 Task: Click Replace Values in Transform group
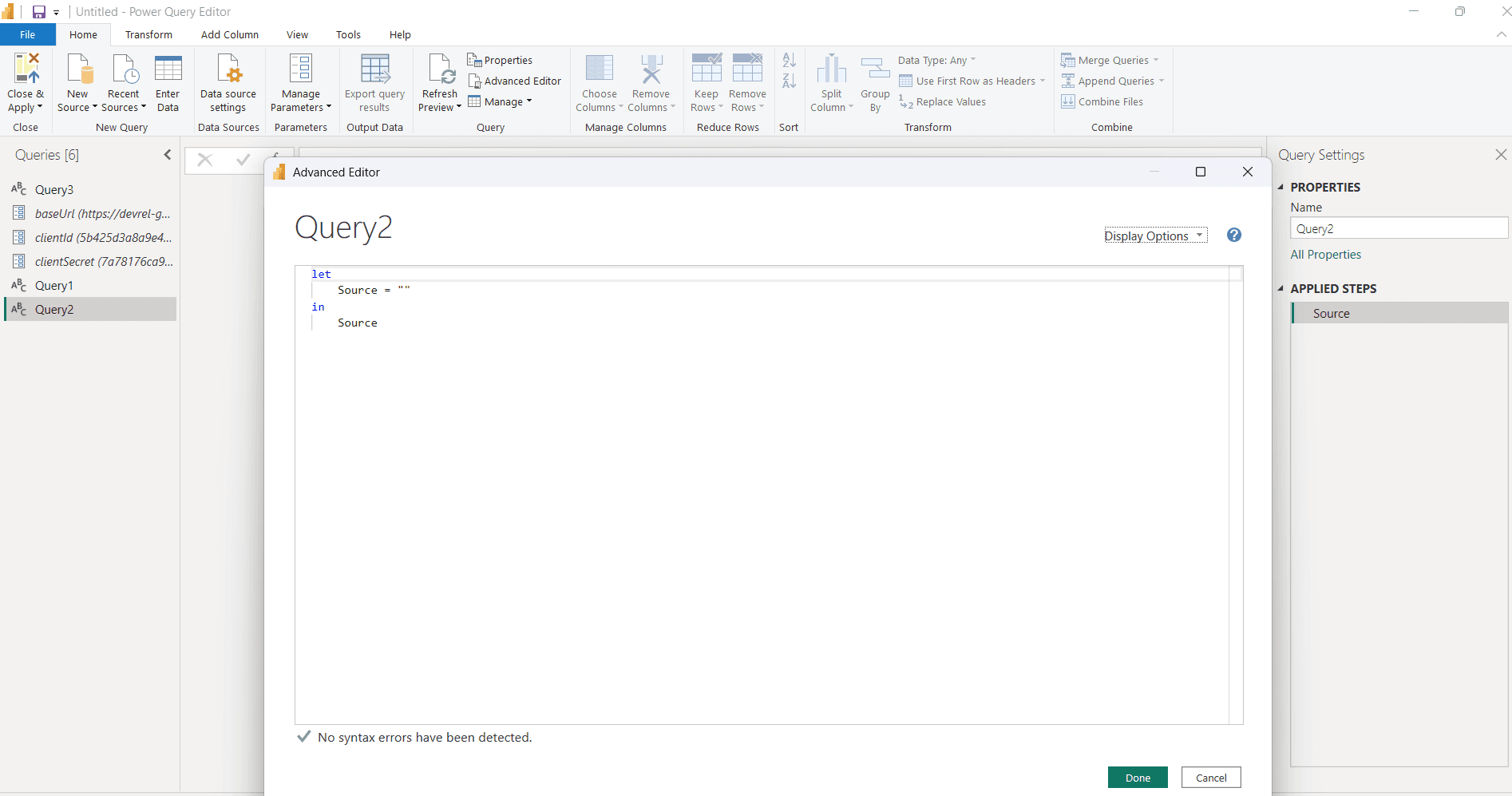point(942,101)
